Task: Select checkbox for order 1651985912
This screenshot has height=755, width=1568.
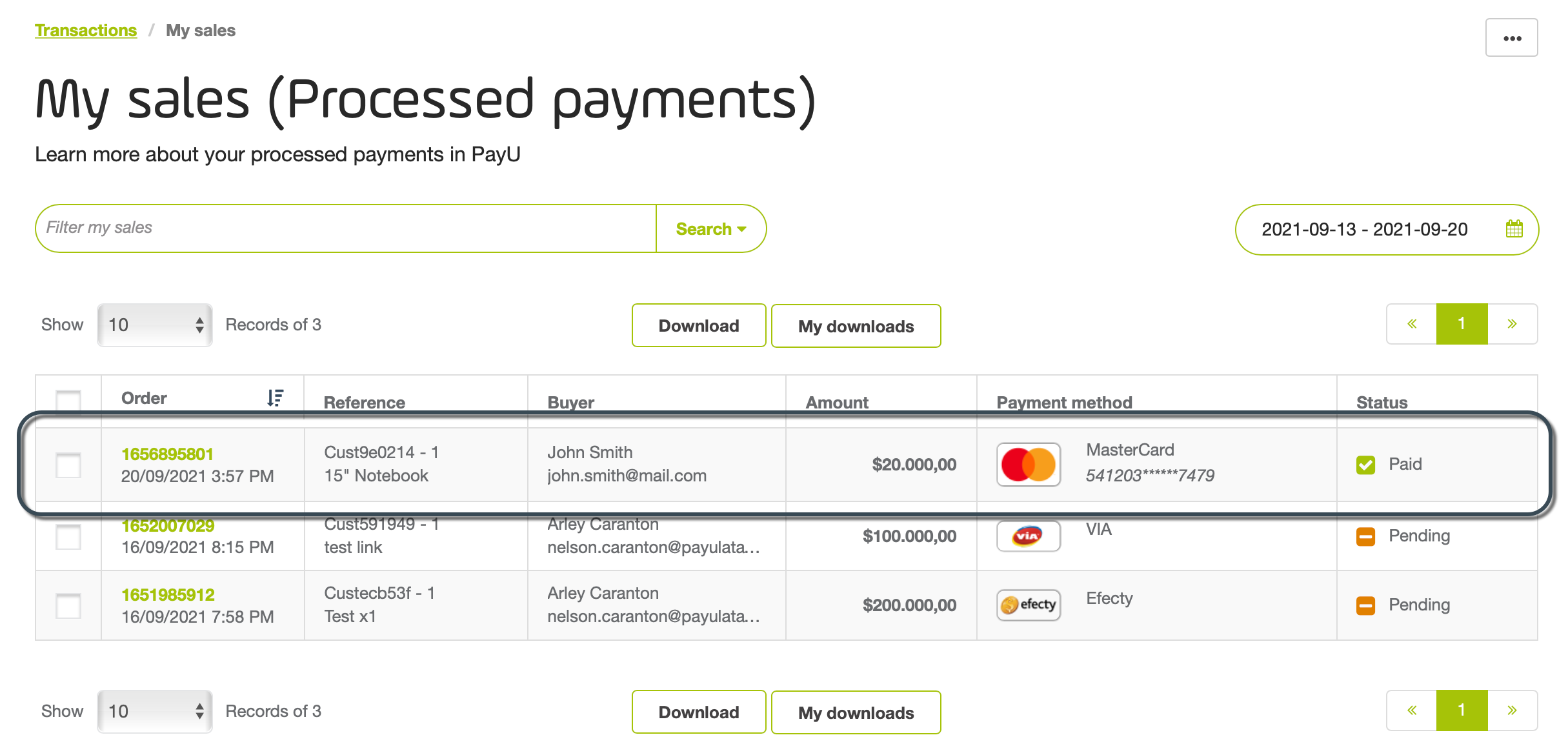Action: (x=68, y=605)
